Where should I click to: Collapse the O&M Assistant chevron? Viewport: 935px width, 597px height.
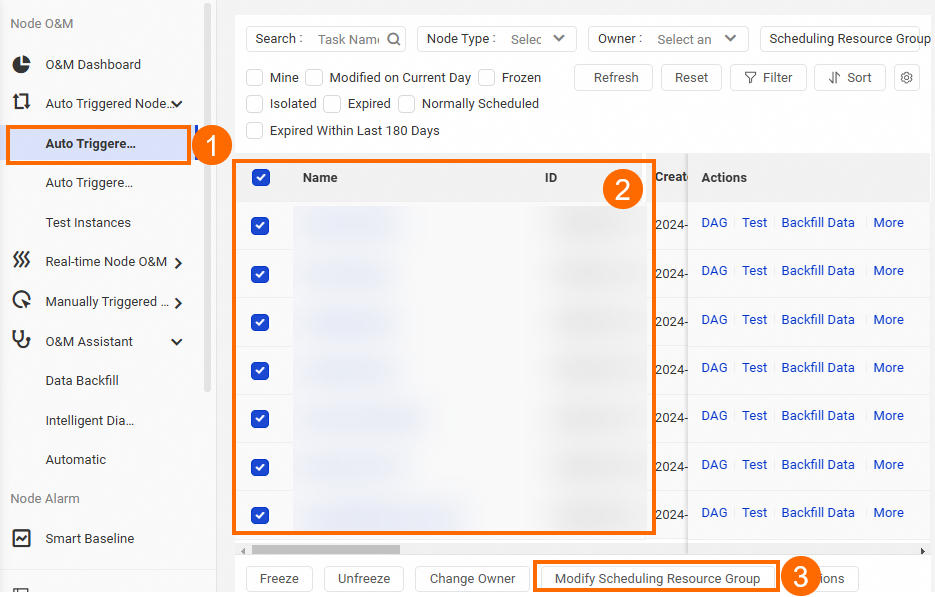coord(177,342)
